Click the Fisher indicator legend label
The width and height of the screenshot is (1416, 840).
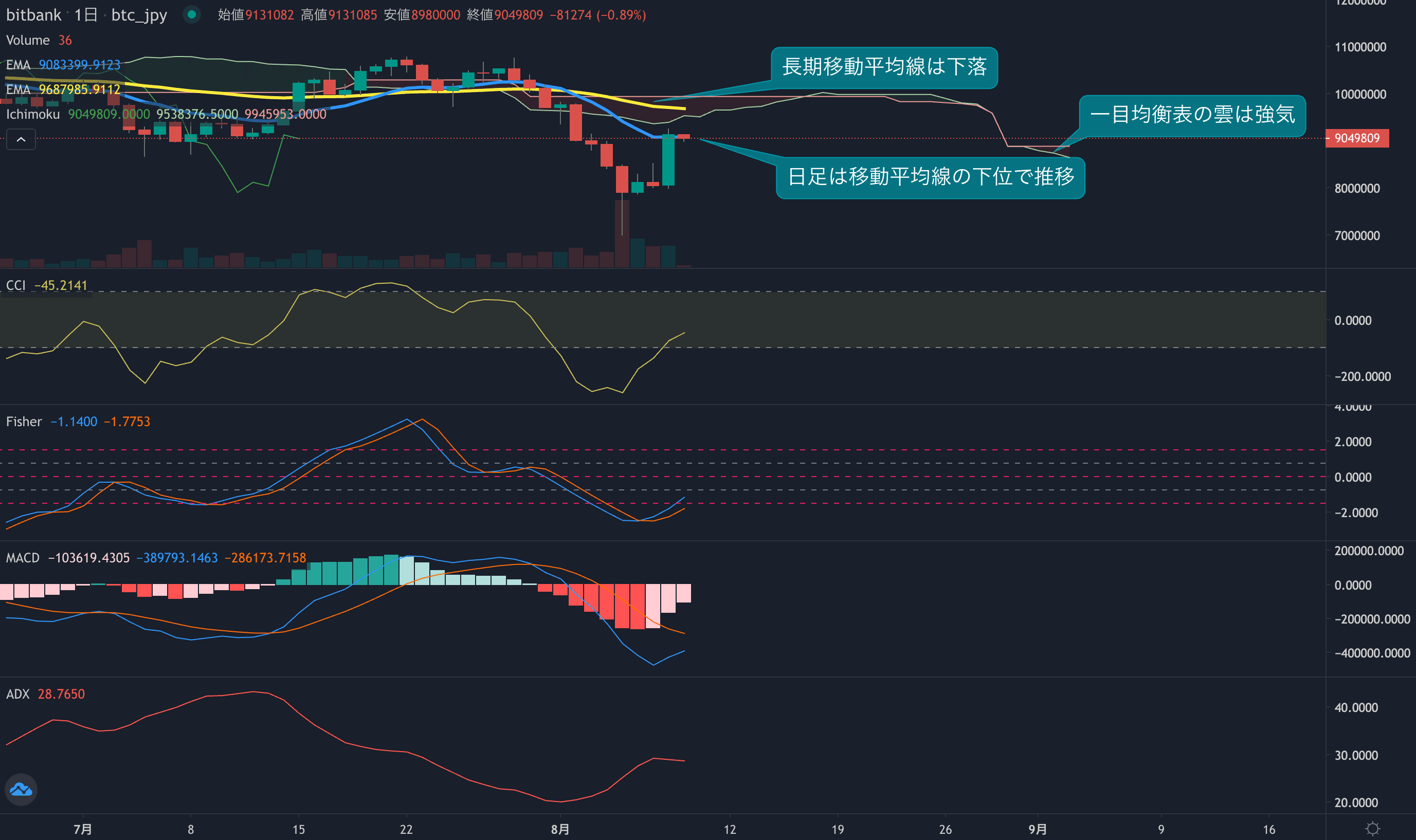[x=24, y=422]
